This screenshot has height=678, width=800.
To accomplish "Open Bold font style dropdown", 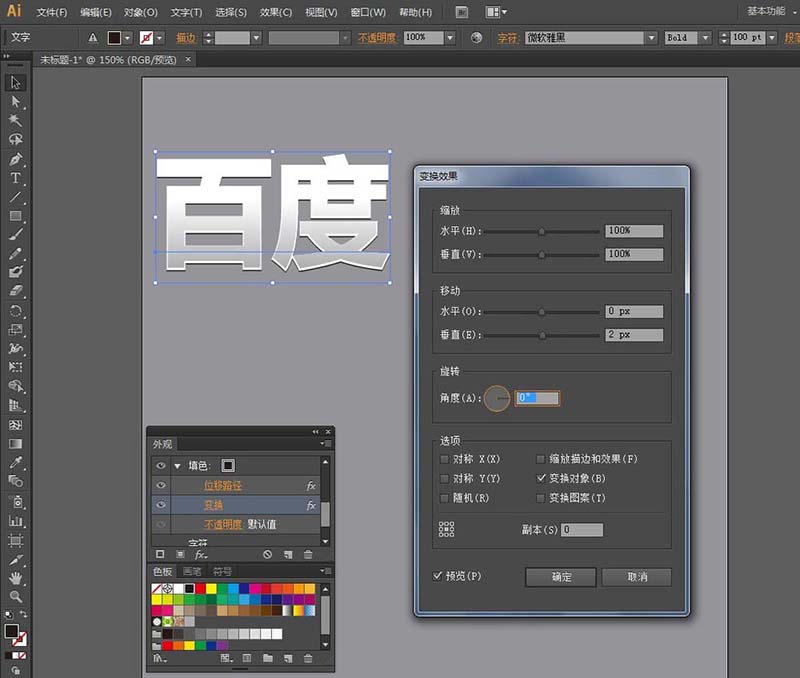I will [705, 38].
